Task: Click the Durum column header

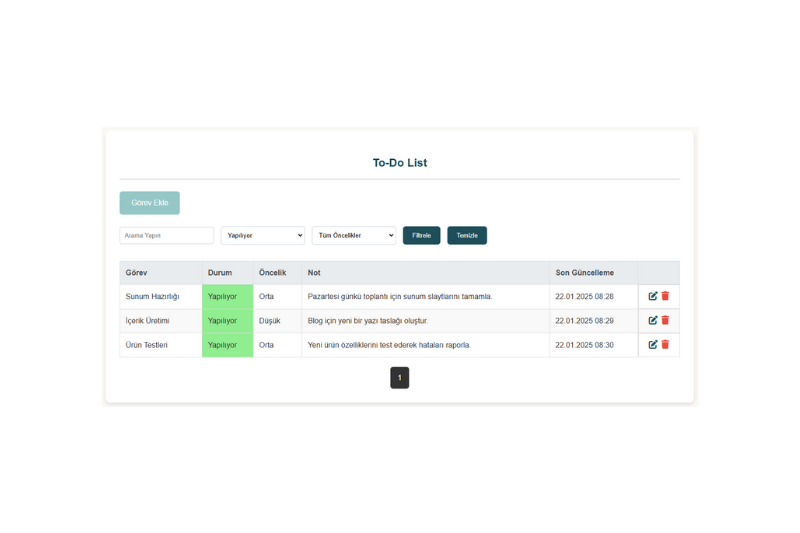Action: click(219, 272)
